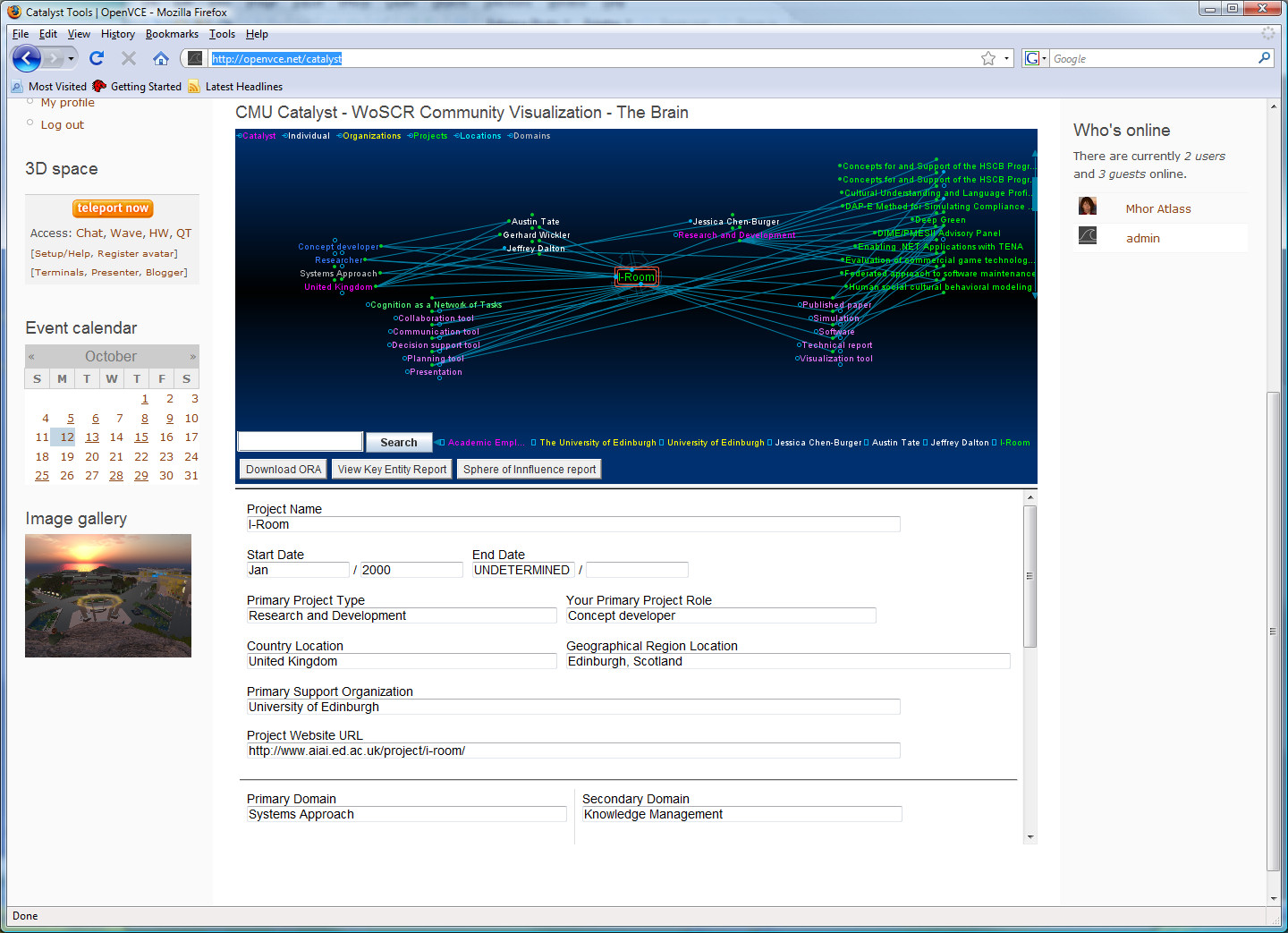Screen dimensions: 1288x933
Task: Open the Bookmarks menu
Action: [172, 34]
